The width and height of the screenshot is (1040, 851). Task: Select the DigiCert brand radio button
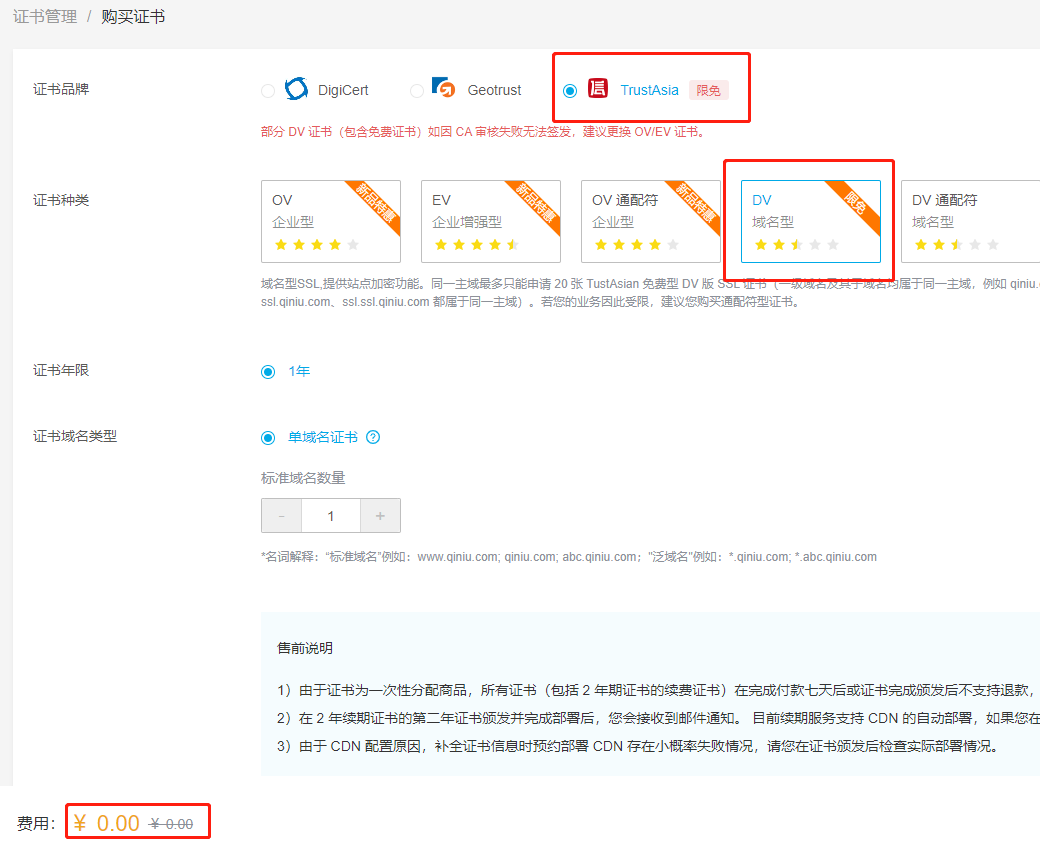pyautogui.click(x=268, y=91)
